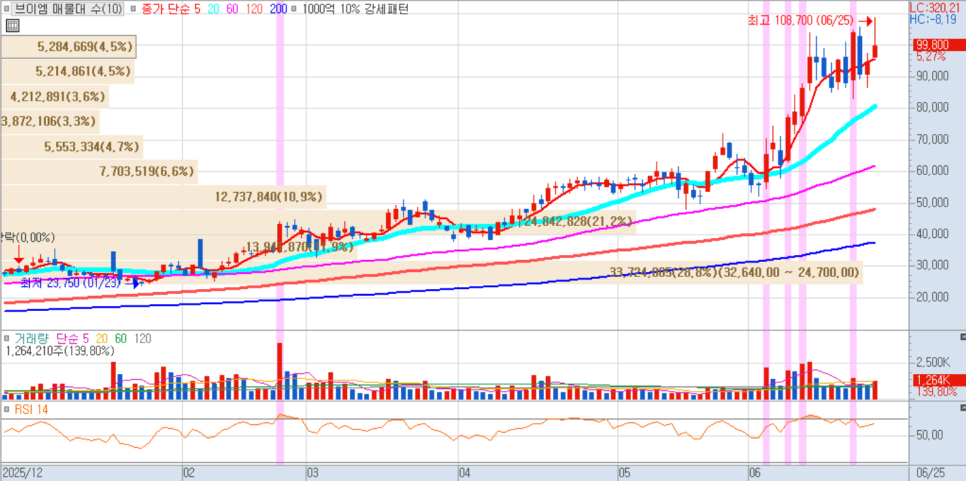Select the 브이엠 매물대 수(10) indicator label

pos(68,9)
